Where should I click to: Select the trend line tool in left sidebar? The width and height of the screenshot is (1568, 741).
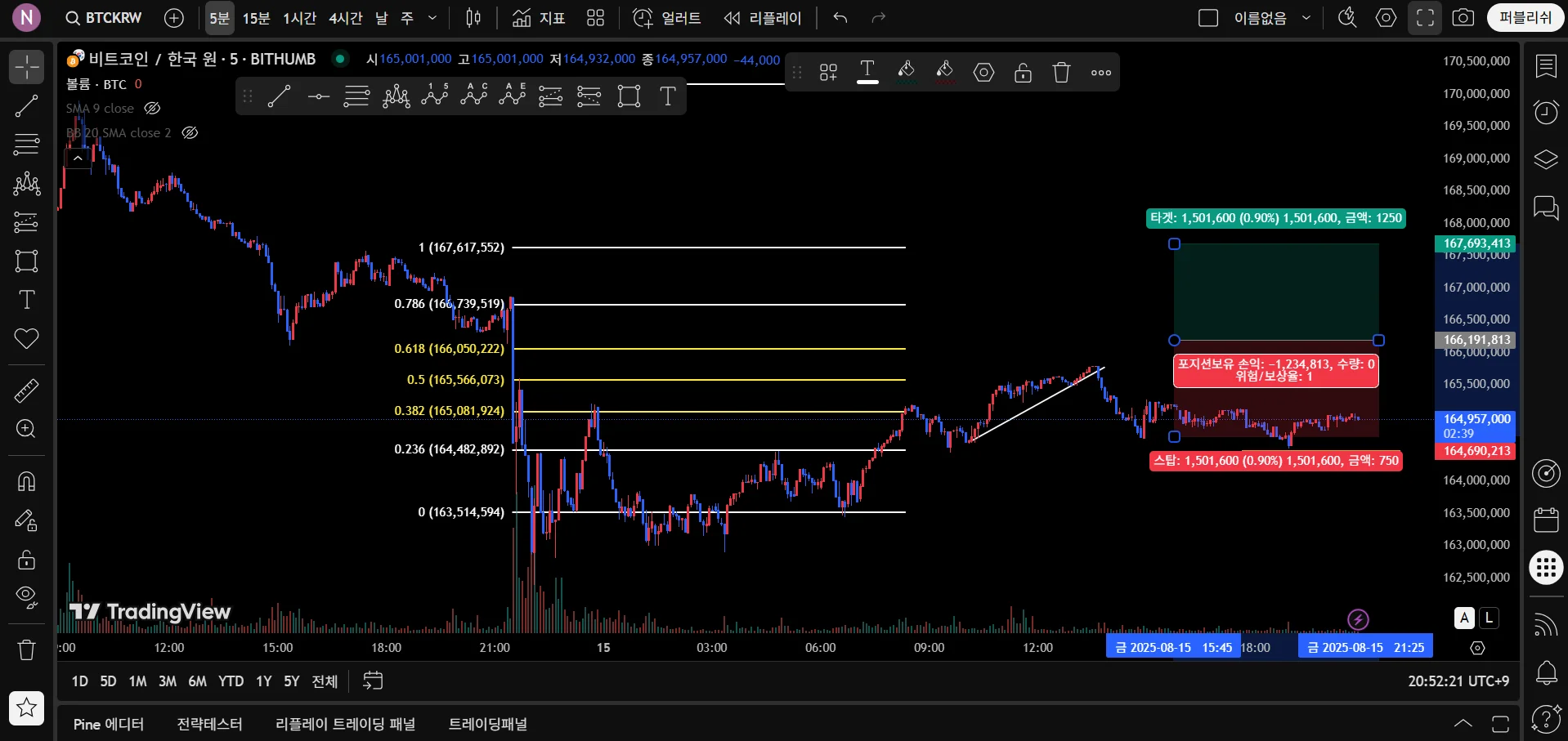(26, 105)
